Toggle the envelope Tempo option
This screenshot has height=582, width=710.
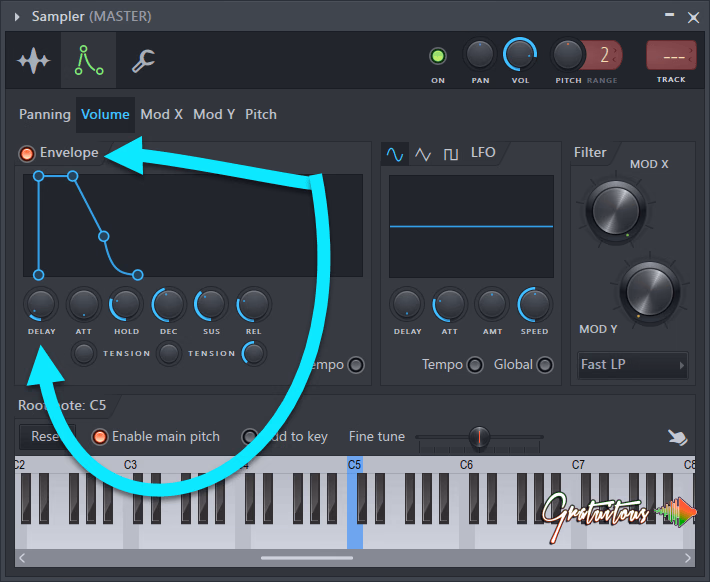click(356, 365)
